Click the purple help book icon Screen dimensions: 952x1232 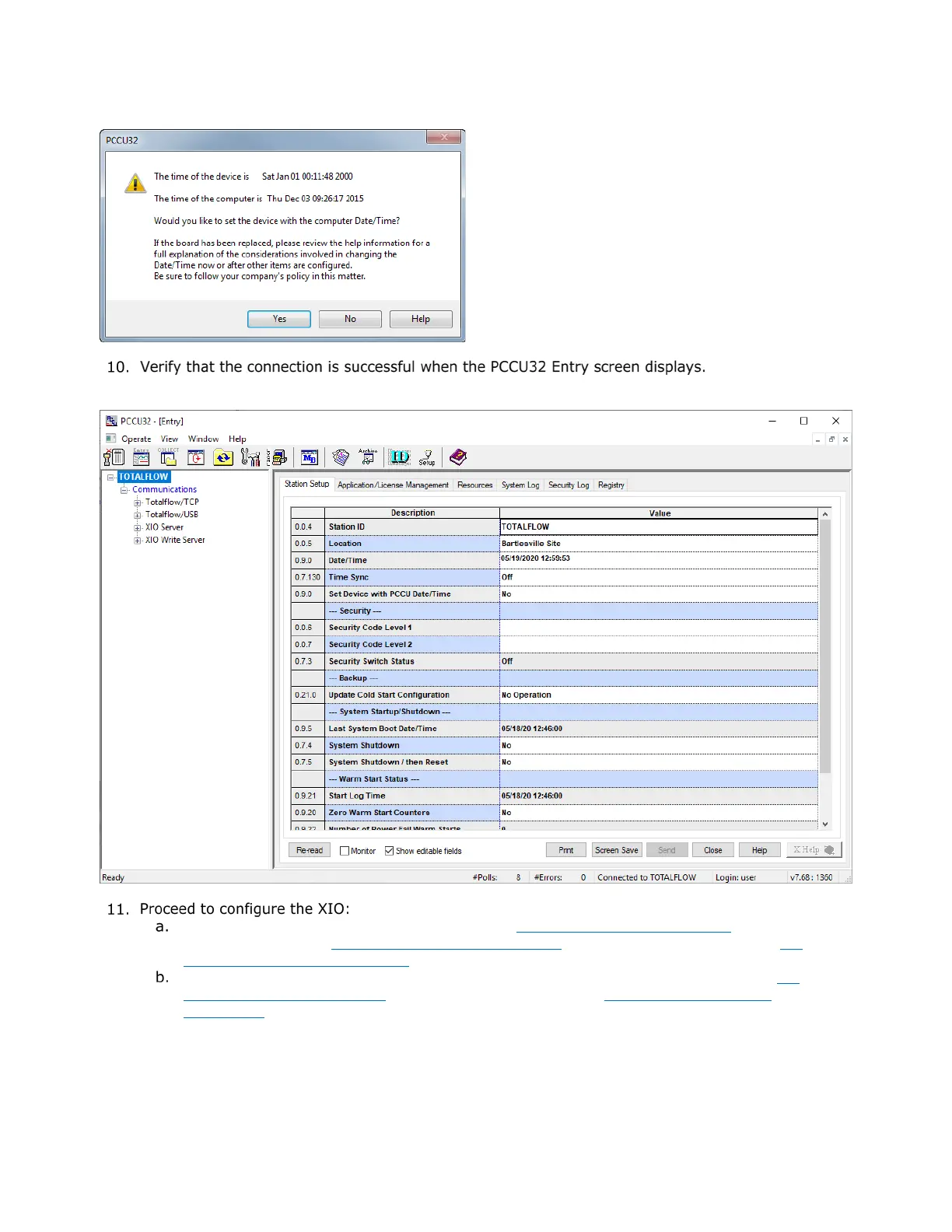coord(458,457)
